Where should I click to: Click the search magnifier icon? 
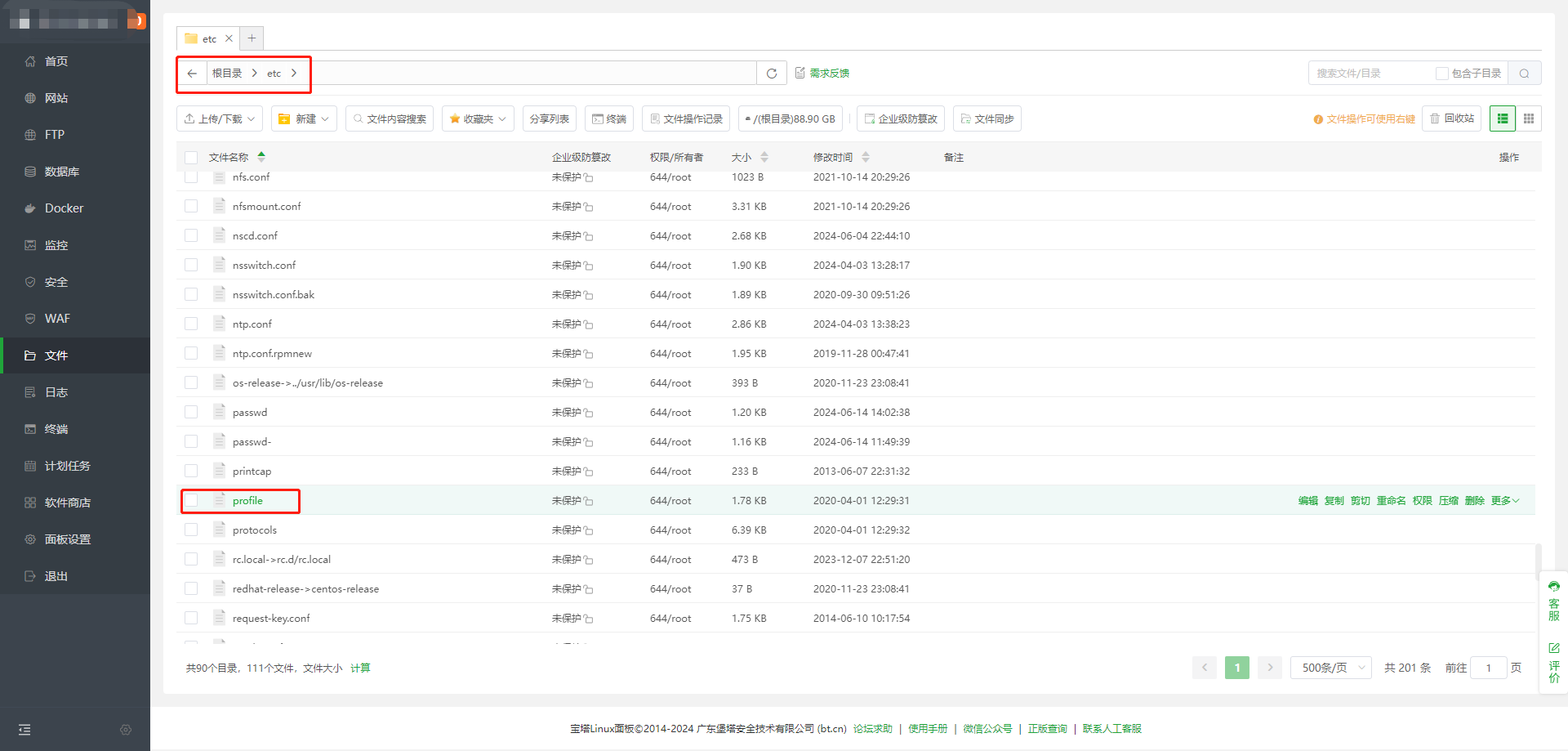[1524, 74]
